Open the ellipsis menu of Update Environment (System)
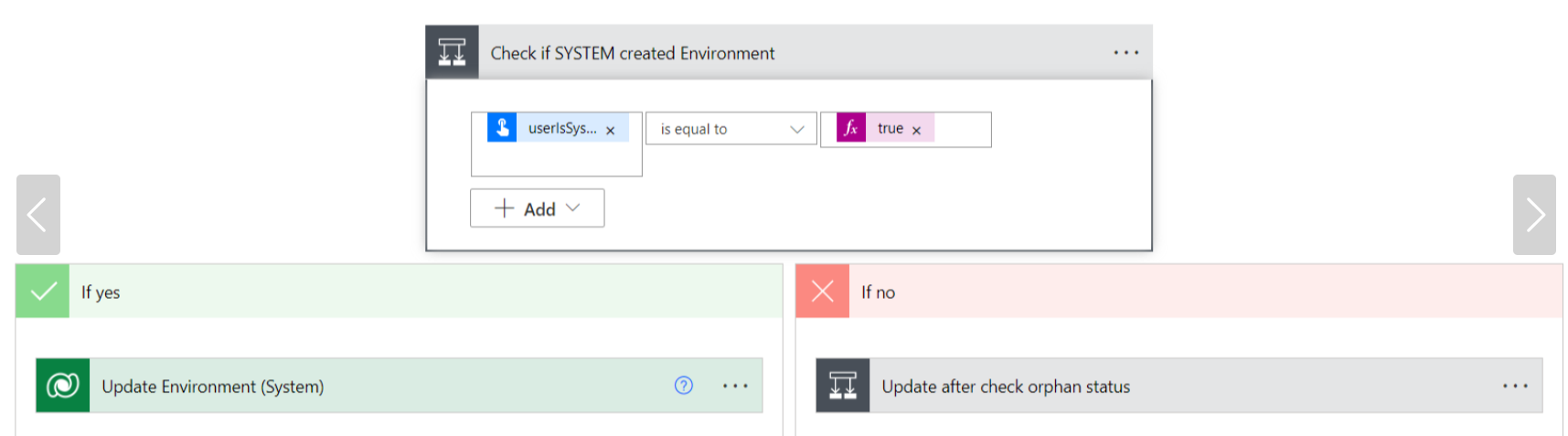This screenshot has height=436, width=1568. (x=735, y=387)
